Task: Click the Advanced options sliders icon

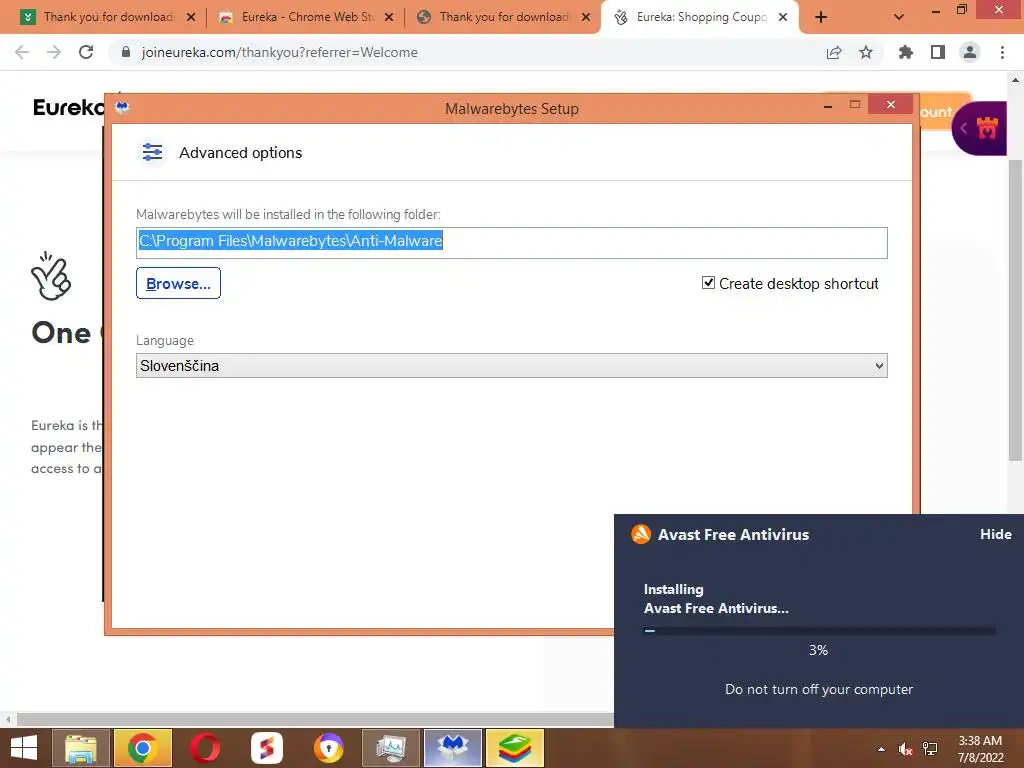Action: [152, 152]
